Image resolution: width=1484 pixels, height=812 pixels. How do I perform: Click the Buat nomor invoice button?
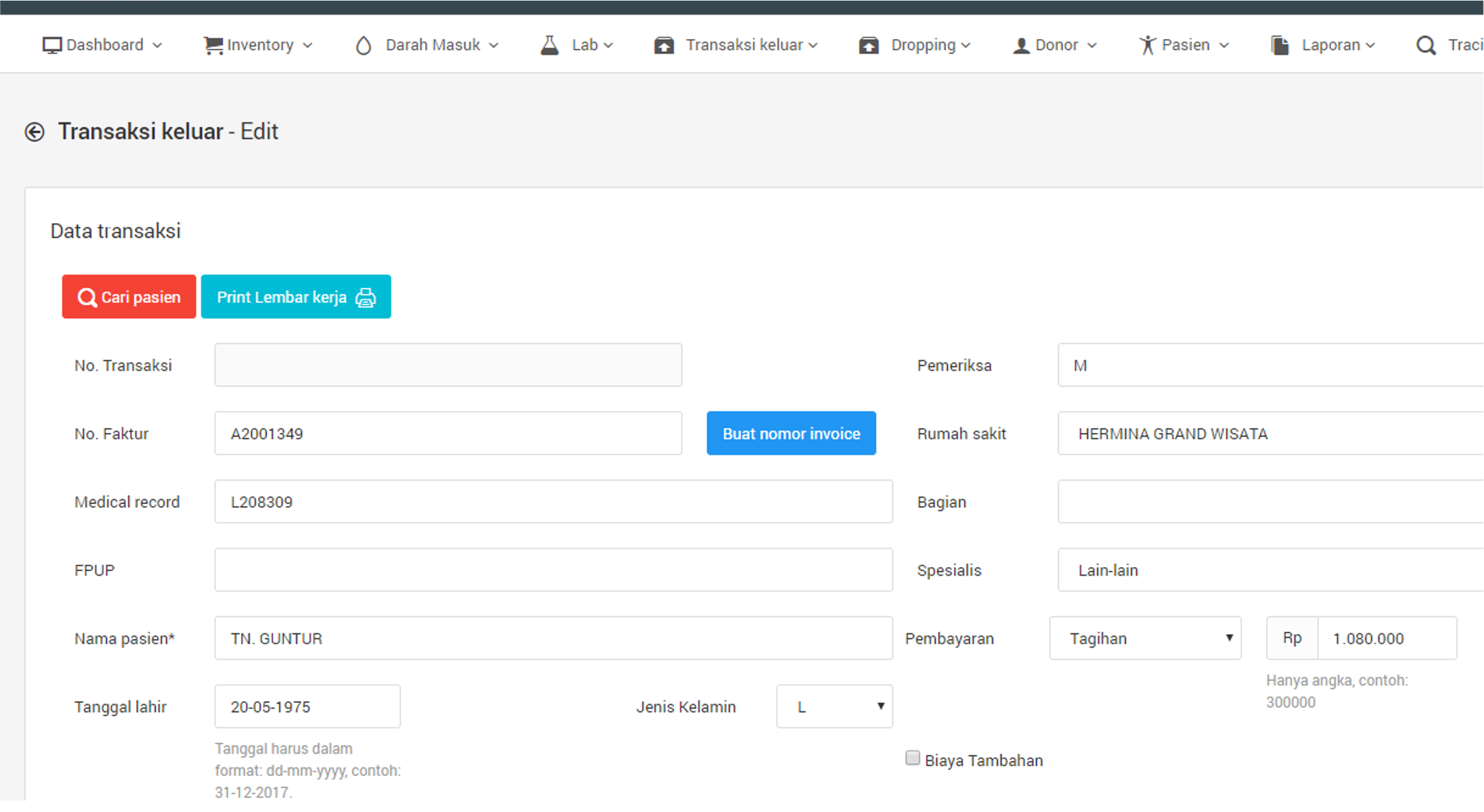pos(790,433)
